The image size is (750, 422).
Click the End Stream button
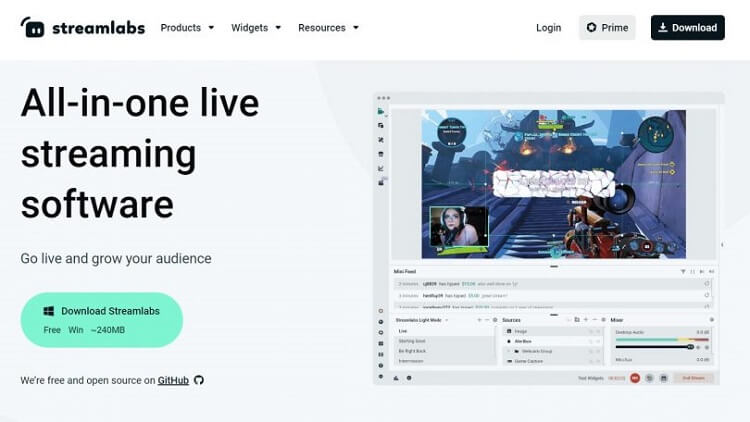(x=693, y=378)
